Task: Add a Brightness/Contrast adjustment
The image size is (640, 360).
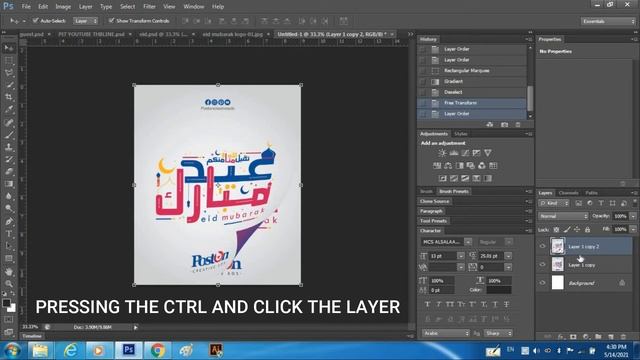Action: point(442,153)
